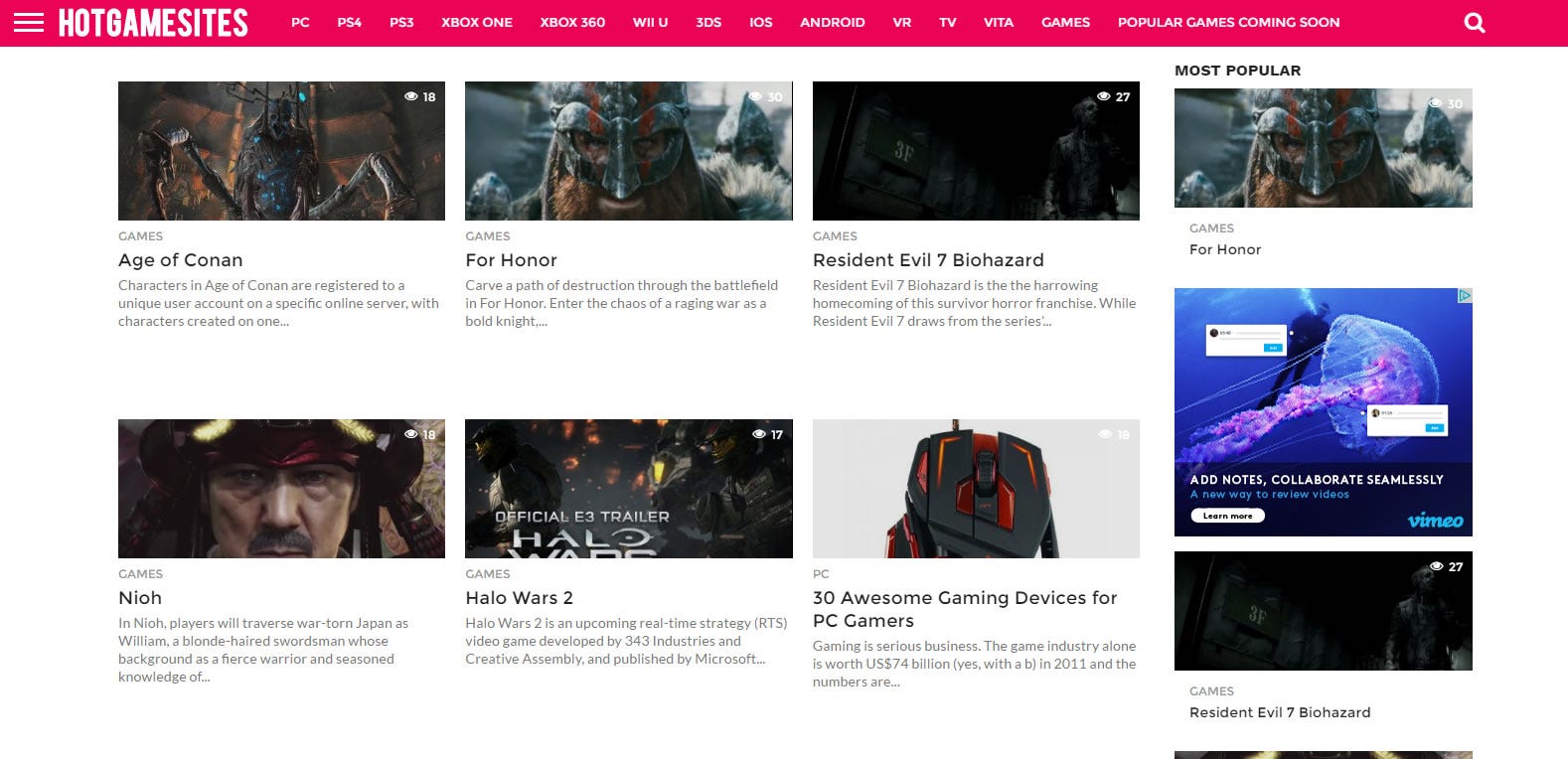Image resolution: width=1568 pixels, height=759 pixels.
Task: Click the Halo Wars 2 description text
Action: pos(626,641)
